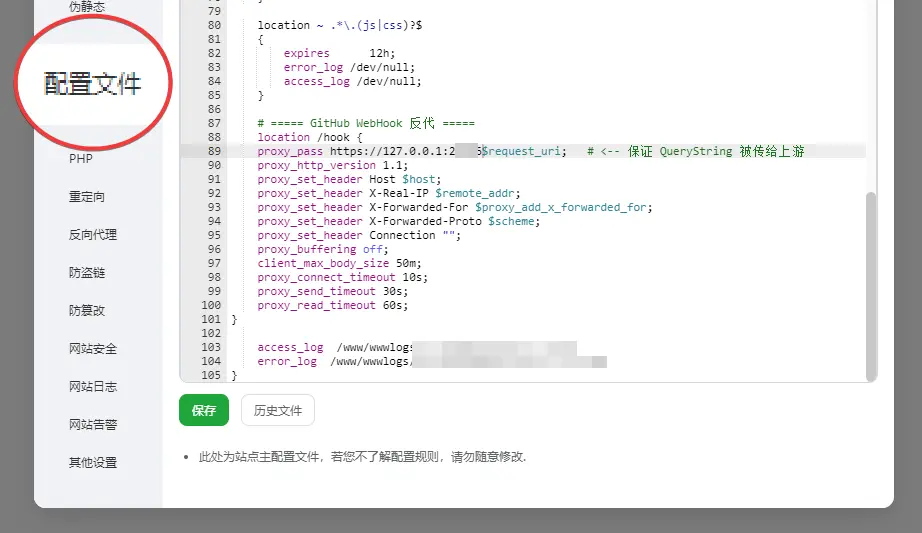Click the 此处为站点主配置文件 notice text
The image size is (922, 533).
coord(362,457)
